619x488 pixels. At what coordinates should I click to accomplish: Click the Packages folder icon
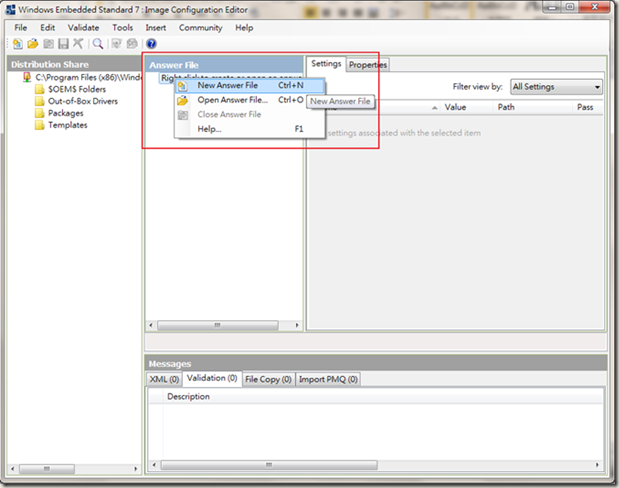click(x=39, y=113)
